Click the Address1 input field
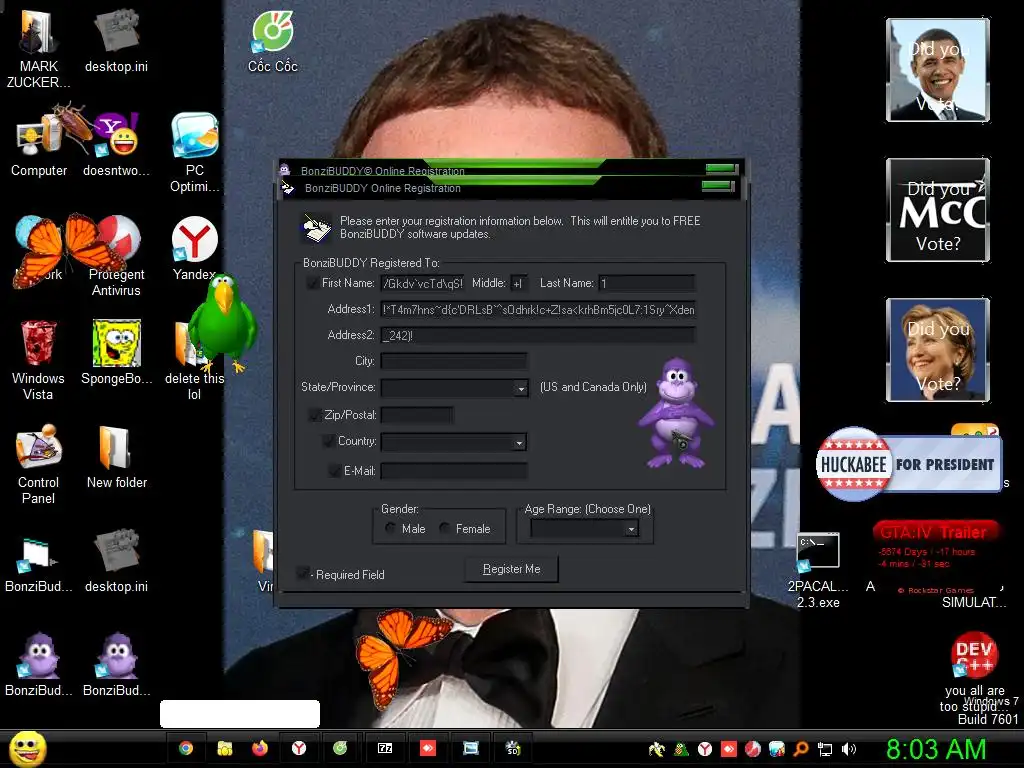This screenshot has height=768, width=1024. click(x=538, y=309)
